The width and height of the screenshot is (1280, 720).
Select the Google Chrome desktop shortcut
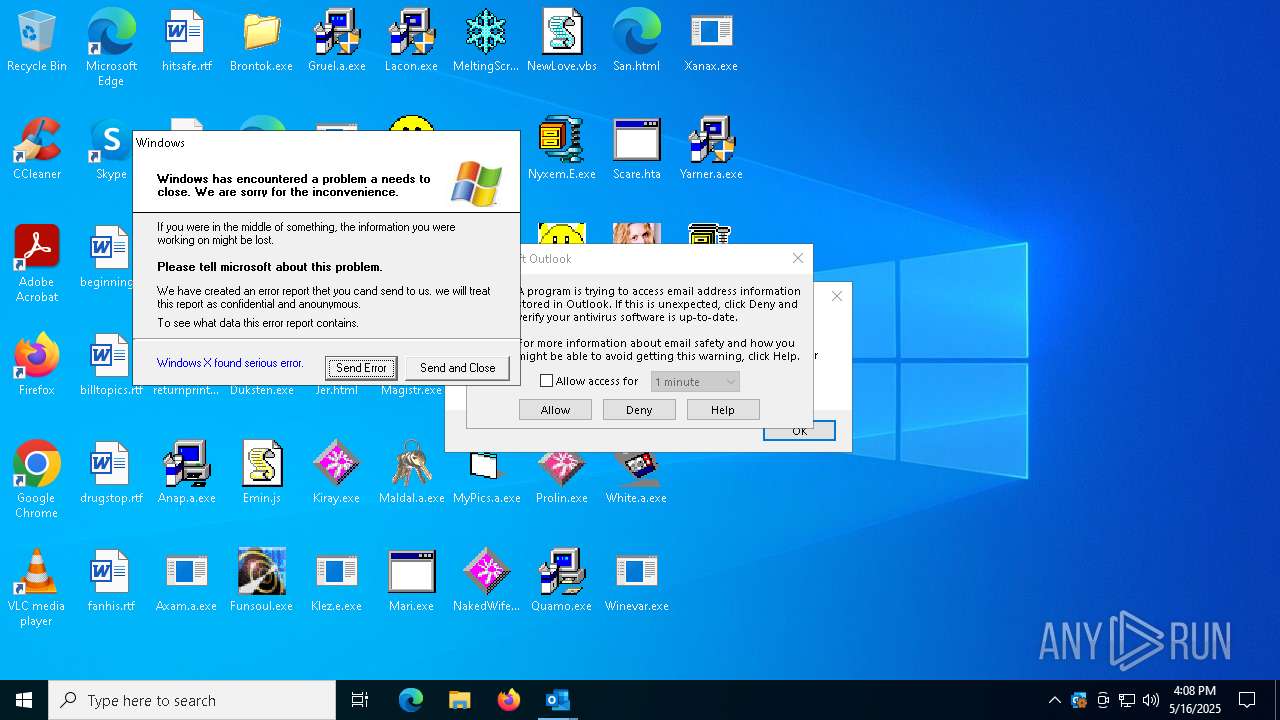click(37, 480)
